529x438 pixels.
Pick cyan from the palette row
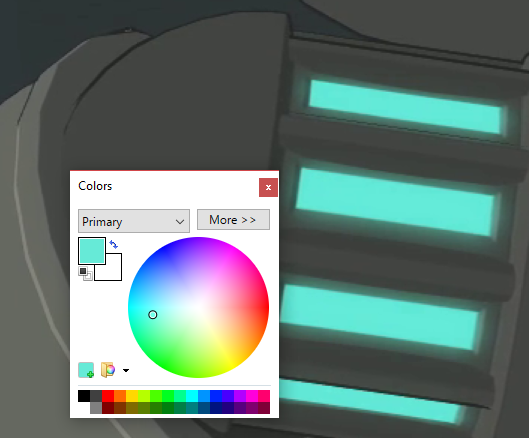click(x=192, y=396)
